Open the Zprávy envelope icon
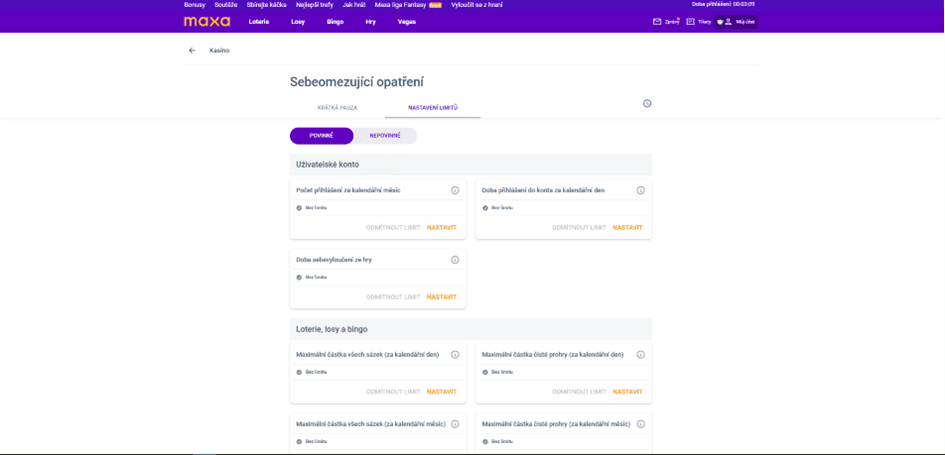This screenshot has height=455, width=945. [658, 22]
